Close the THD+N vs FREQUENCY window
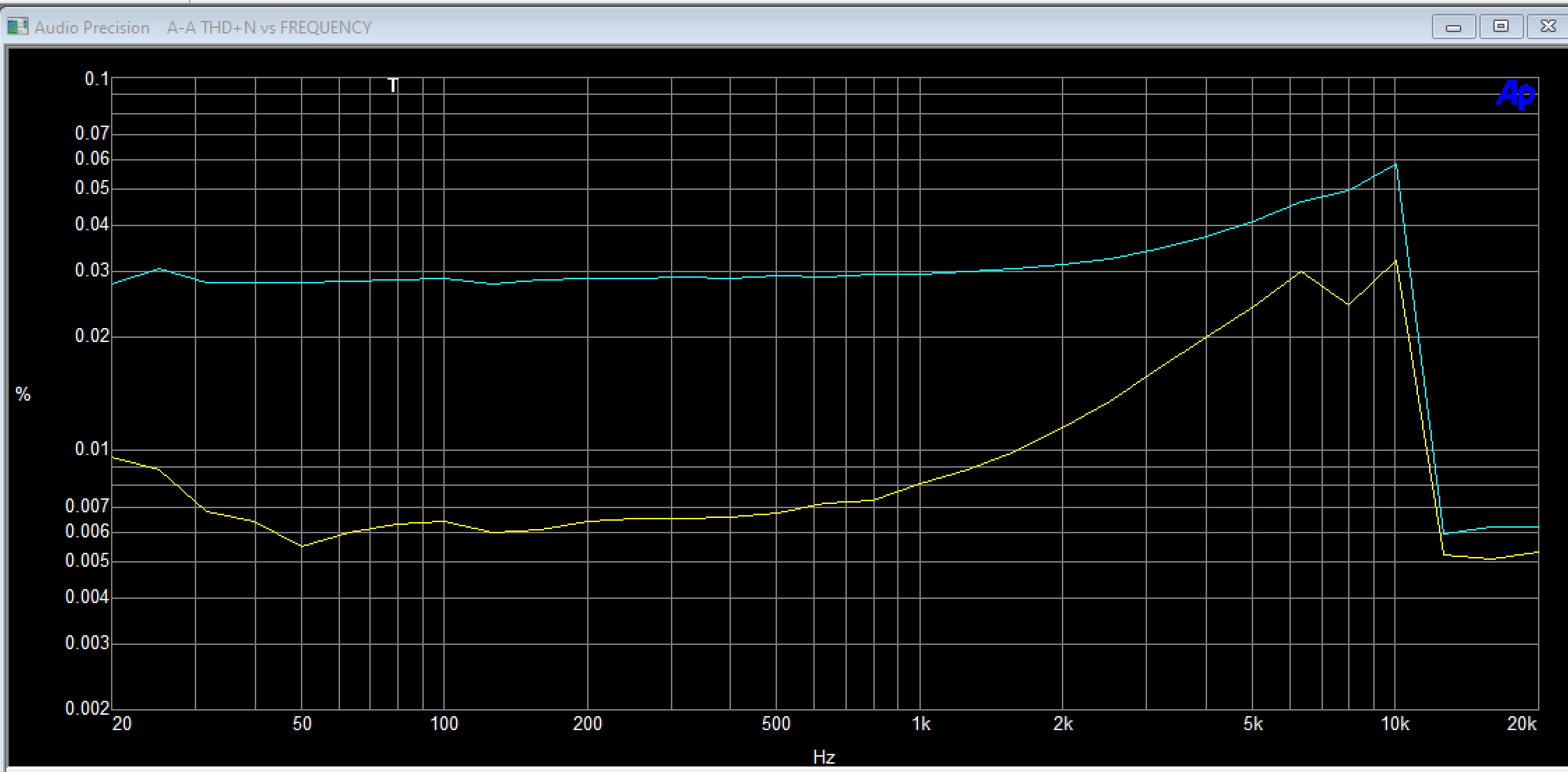1568x772 pixels. point(1548,27)
